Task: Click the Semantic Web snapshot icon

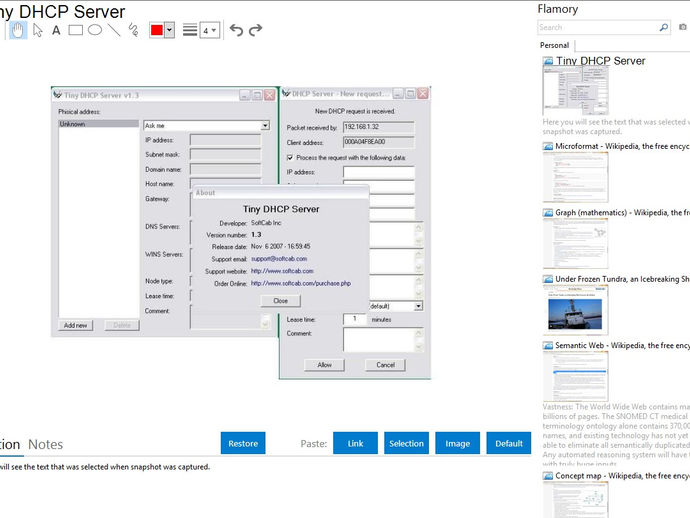Action: (548, 345)
